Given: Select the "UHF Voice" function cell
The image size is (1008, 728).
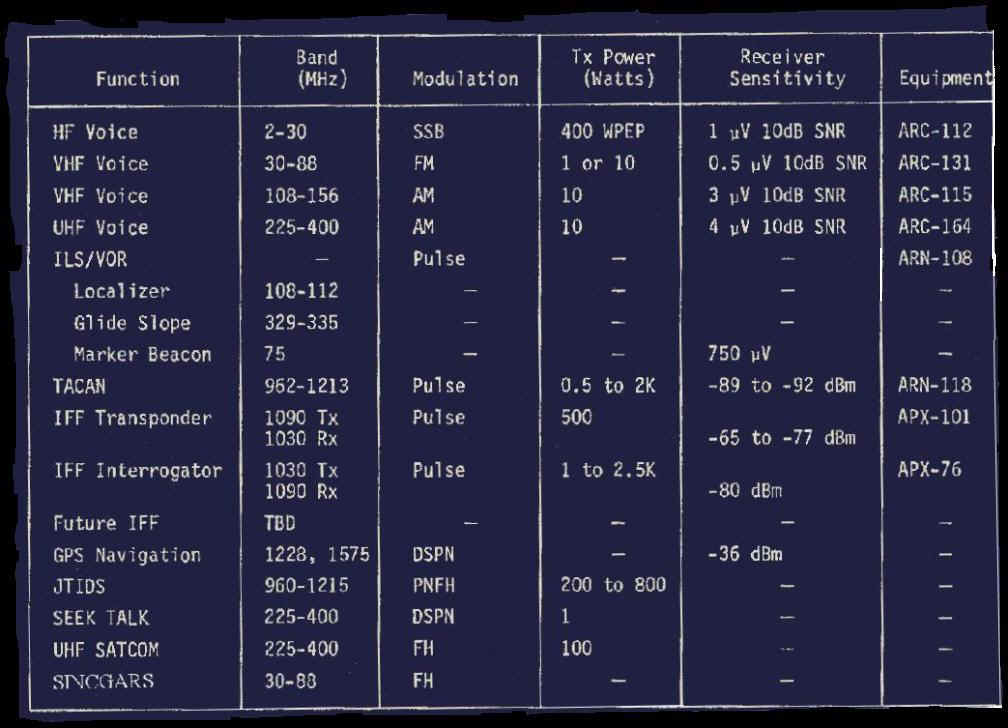Looking at the screenshot, I should click(100, 228).
